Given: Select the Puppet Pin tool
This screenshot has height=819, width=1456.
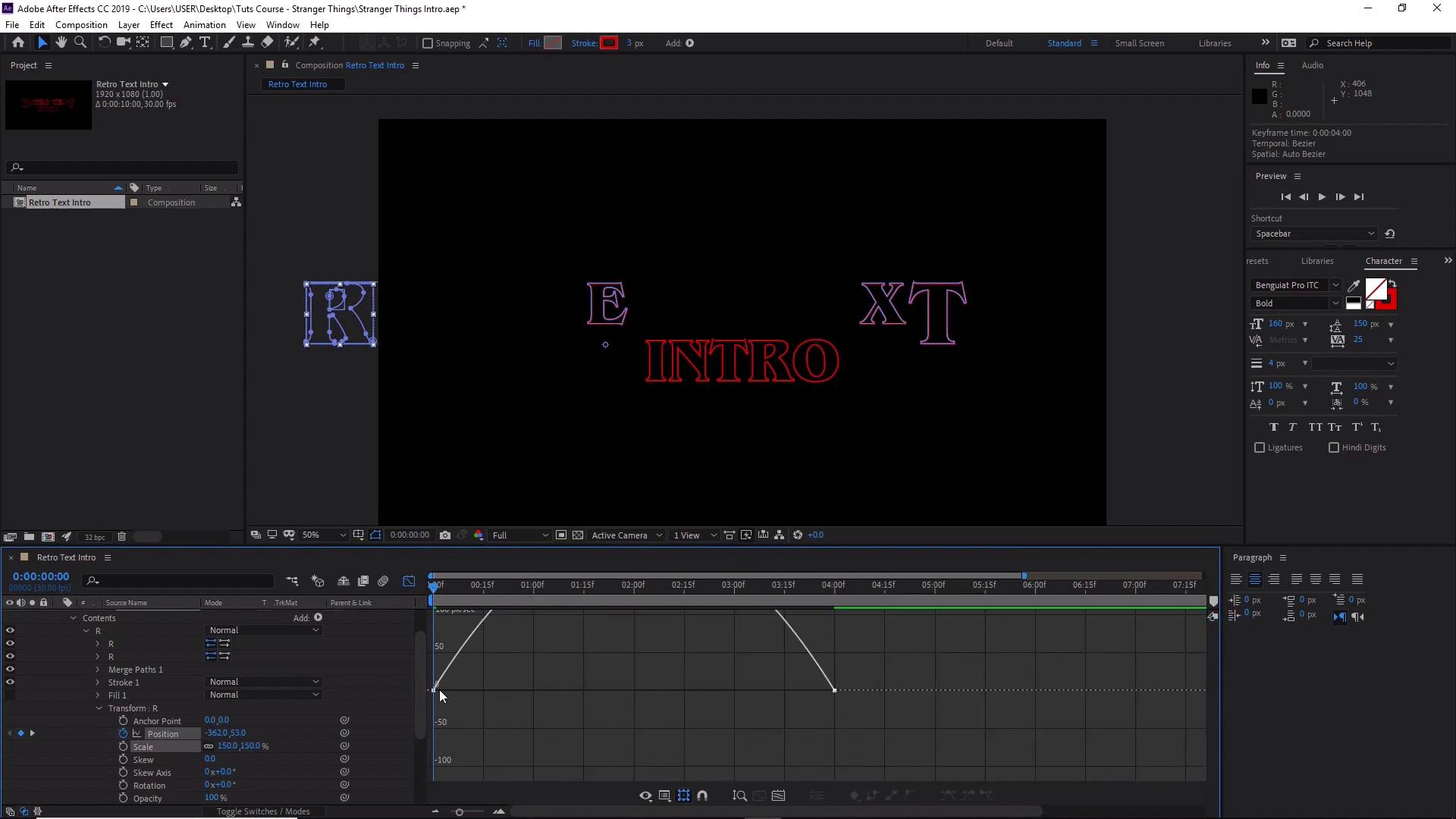Looking at the screenshot, I should [315, 42].
